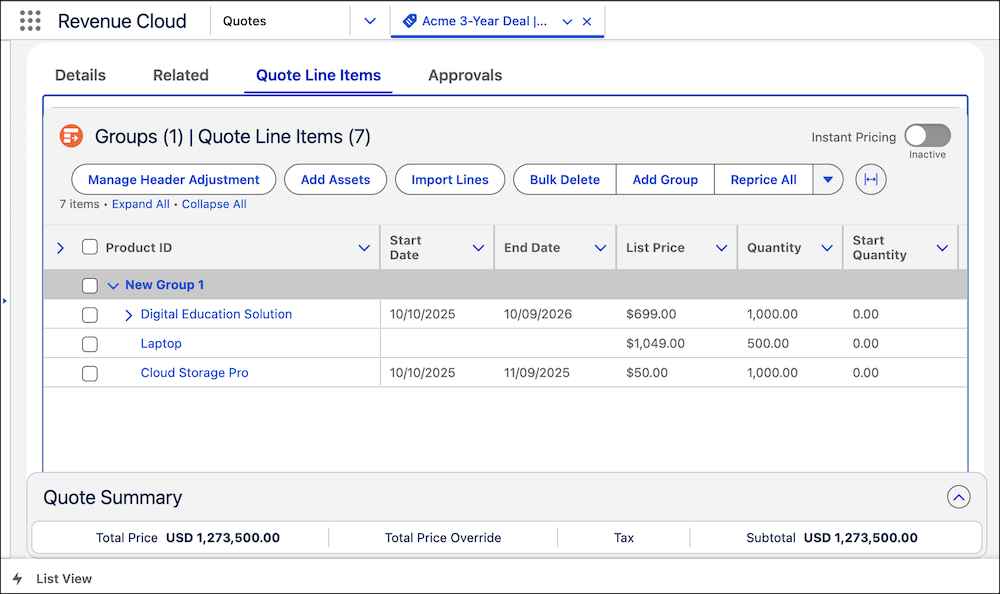Image resolution: width=1000 pixels, height=594 pixels.
Task: Click the Add Group button
Action: pos(665,179)
